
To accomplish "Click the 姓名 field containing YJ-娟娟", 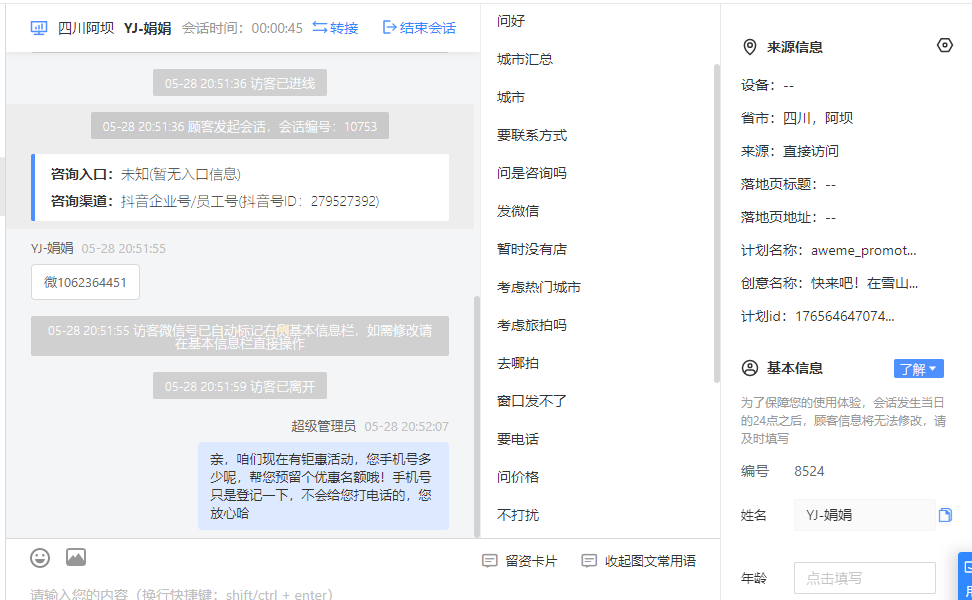I will (x=865, y=515).
